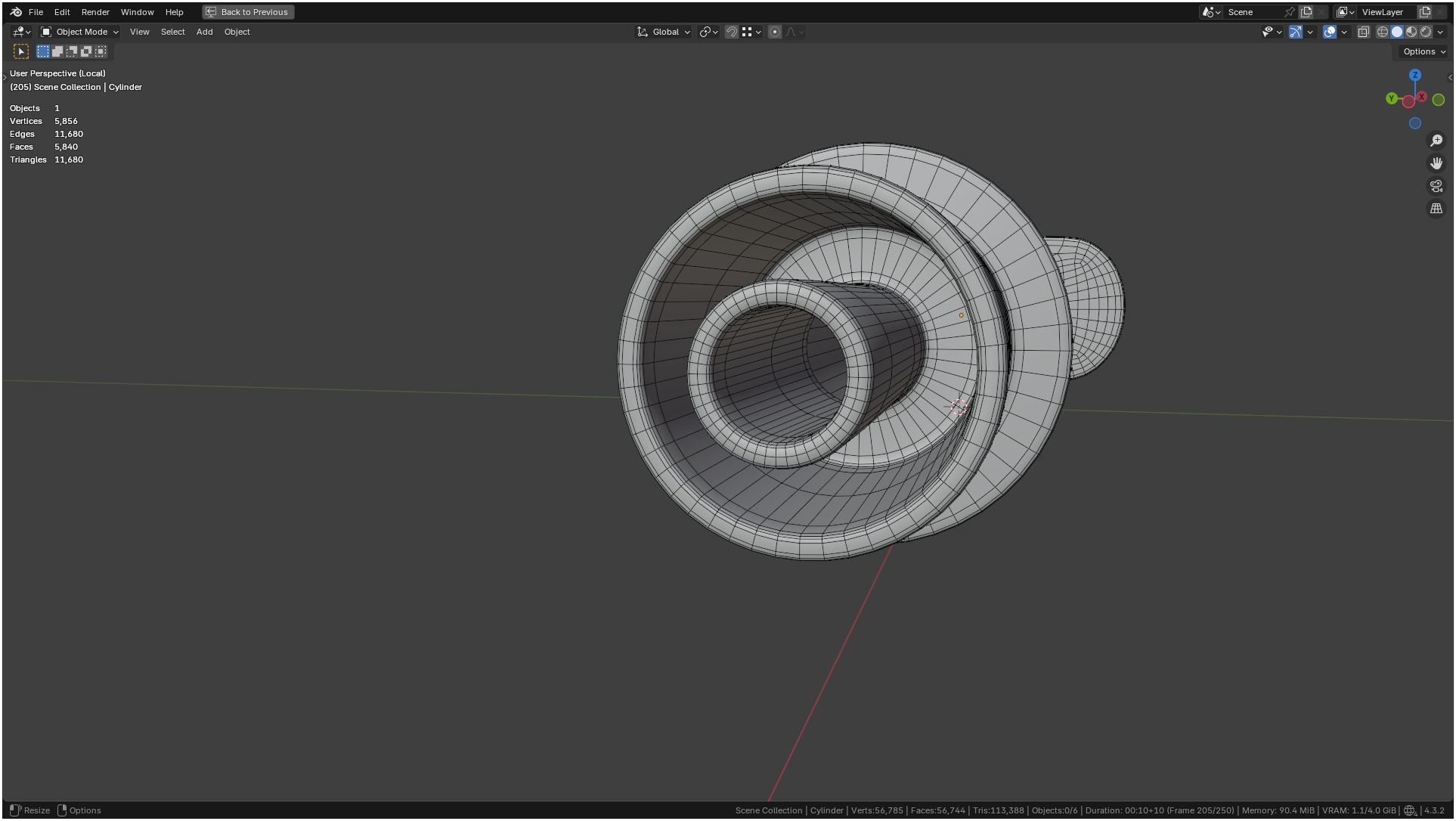Screen dimensions: 1456x821
Task: Toggle the camera view icon
Action: pos(1436,186)
